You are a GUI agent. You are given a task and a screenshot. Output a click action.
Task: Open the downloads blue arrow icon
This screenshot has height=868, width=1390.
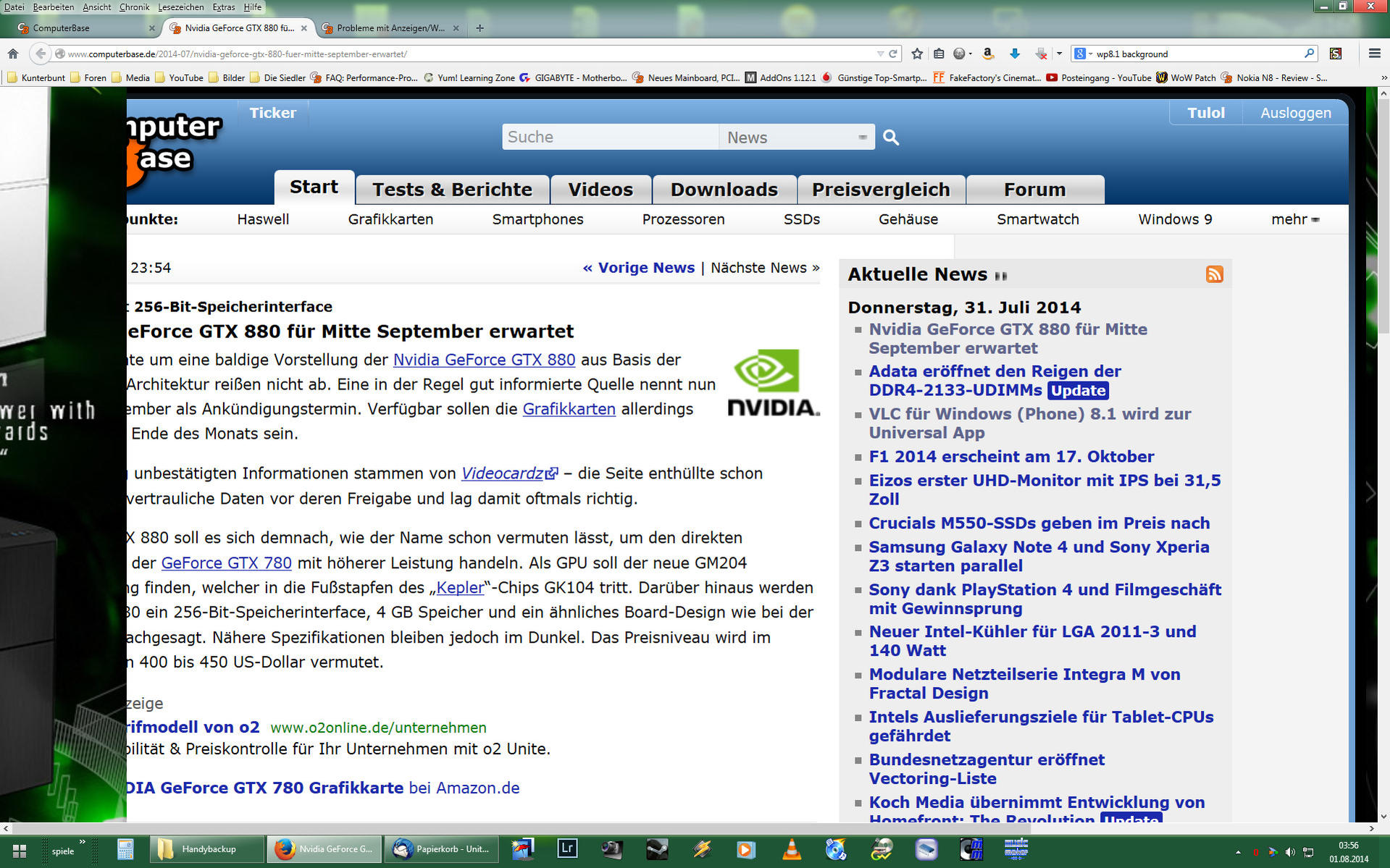[x=1014, y=54]
